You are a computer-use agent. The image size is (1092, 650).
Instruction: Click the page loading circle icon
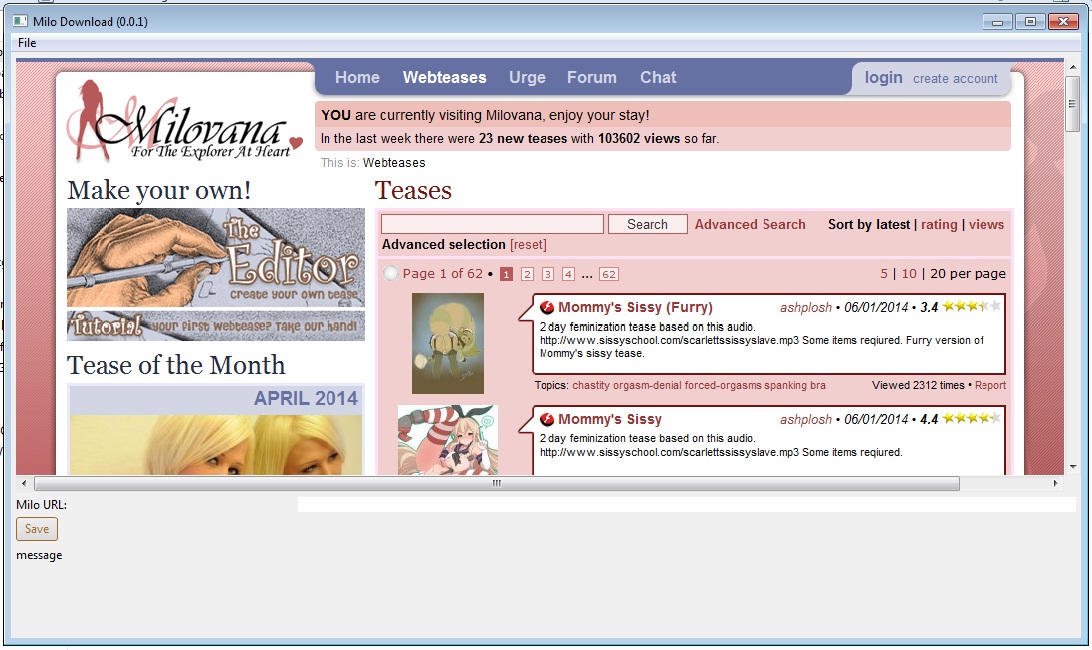391,274
